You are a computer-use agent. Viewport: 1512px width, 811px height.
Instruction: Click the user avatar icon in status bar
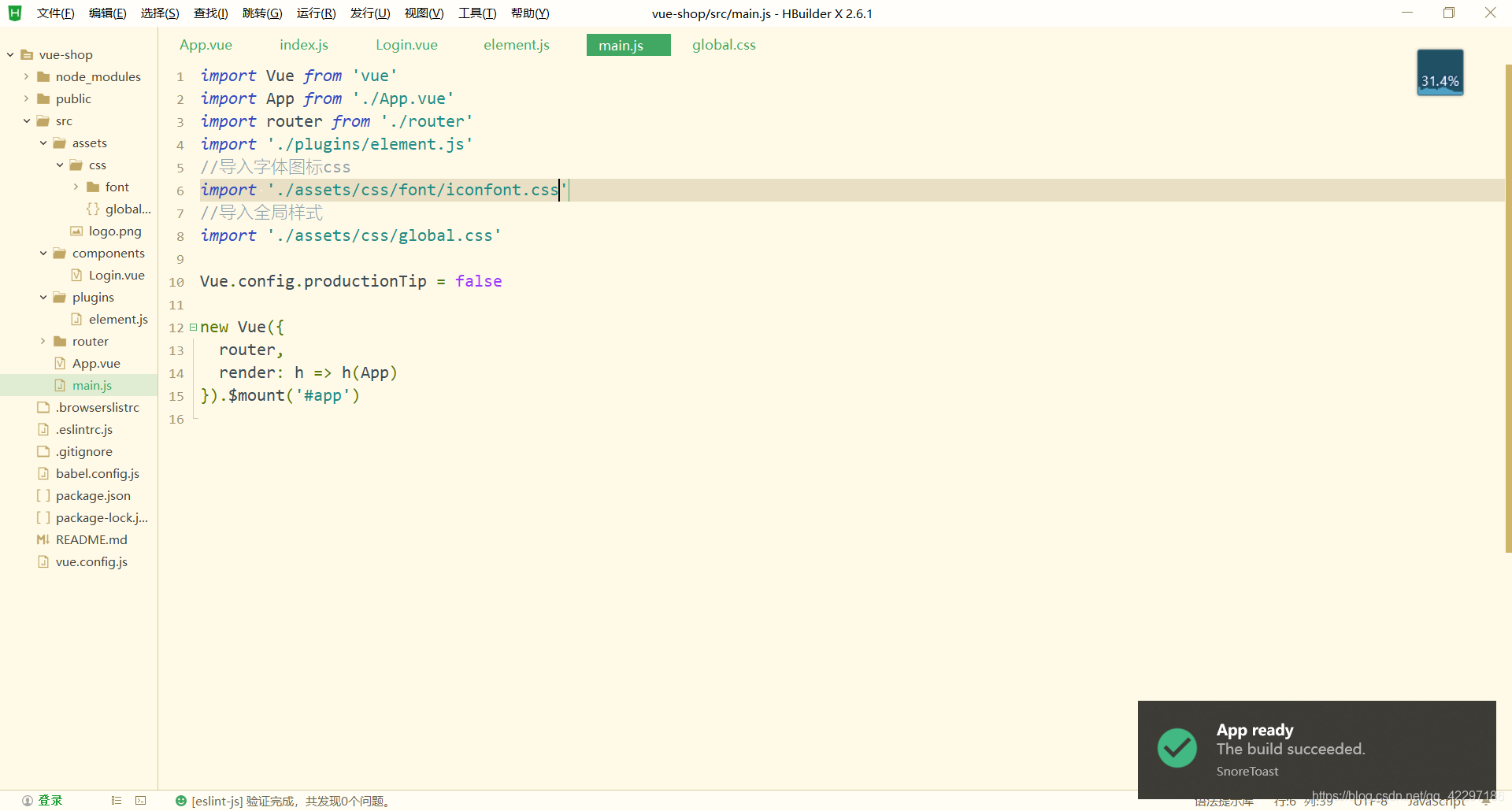[28, 801]
